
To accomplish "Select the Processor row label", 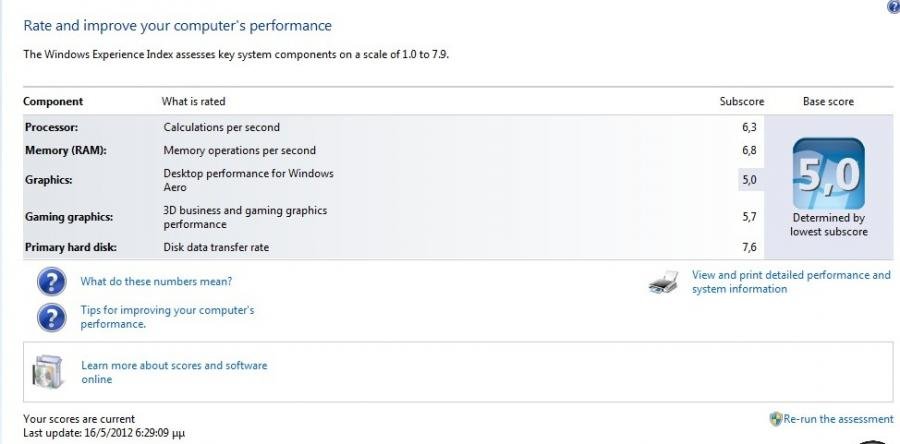I will (x=51, y=128).
